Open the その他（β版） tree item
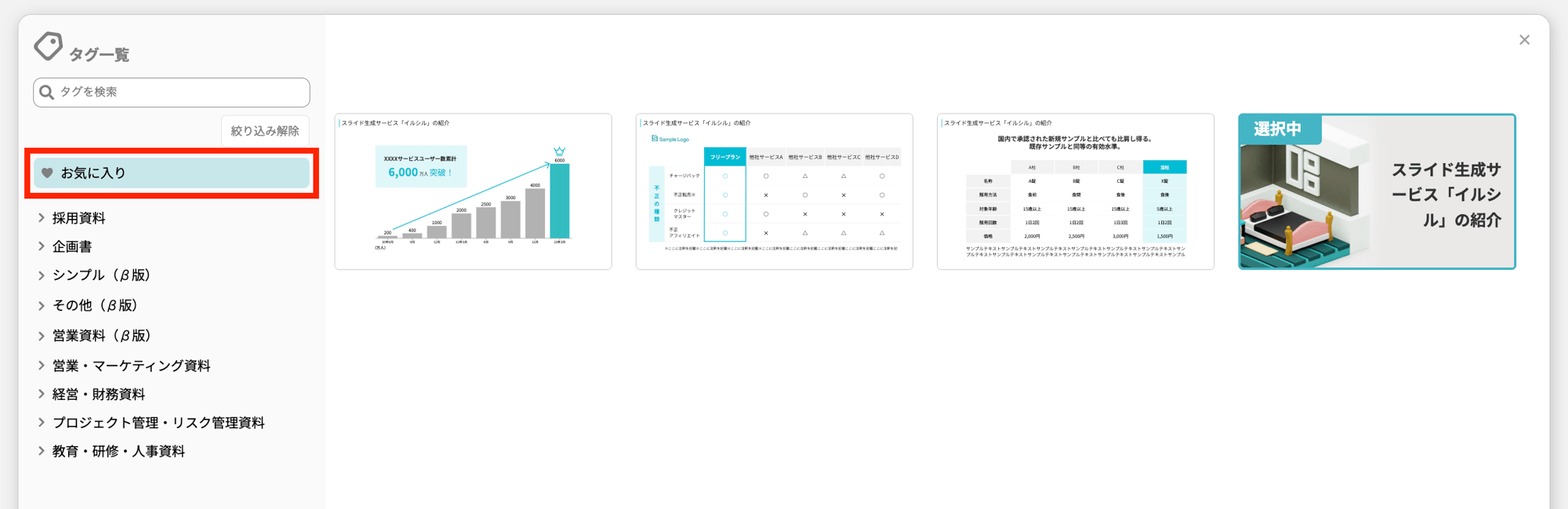1568x509 pixels. coord(95,305)
